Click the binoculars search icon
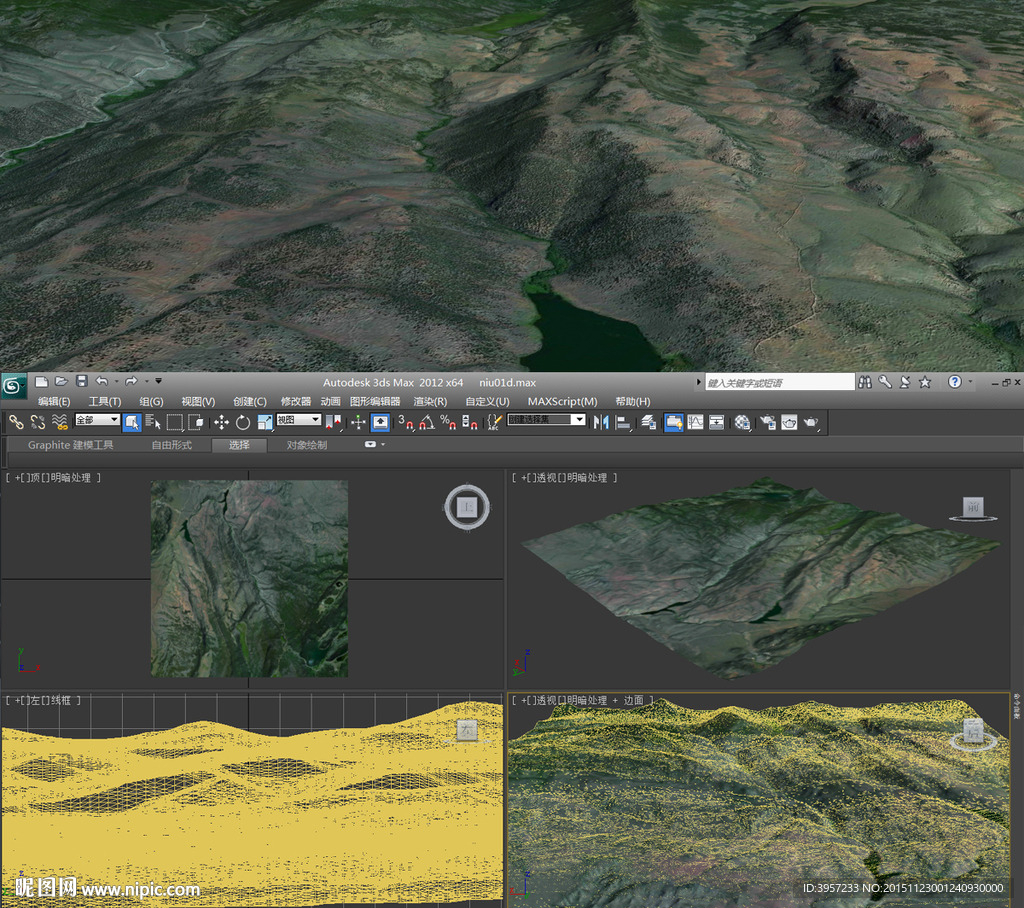The image size is (1024, 908). coord(865,382)
